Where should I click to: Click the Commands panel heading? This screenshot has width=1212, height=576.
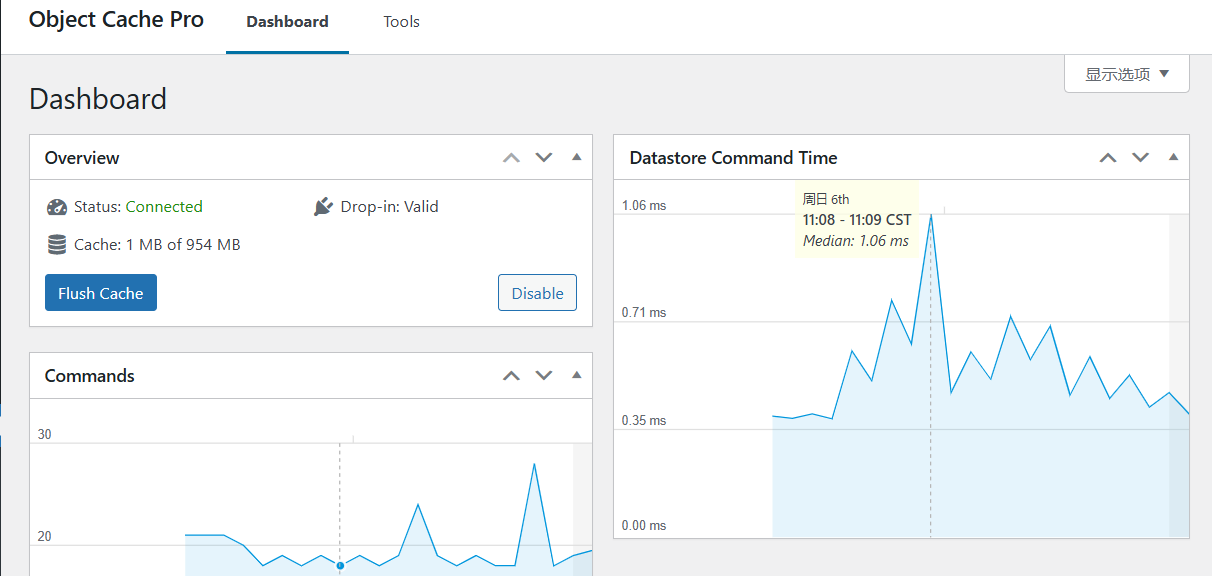(90, 376)
